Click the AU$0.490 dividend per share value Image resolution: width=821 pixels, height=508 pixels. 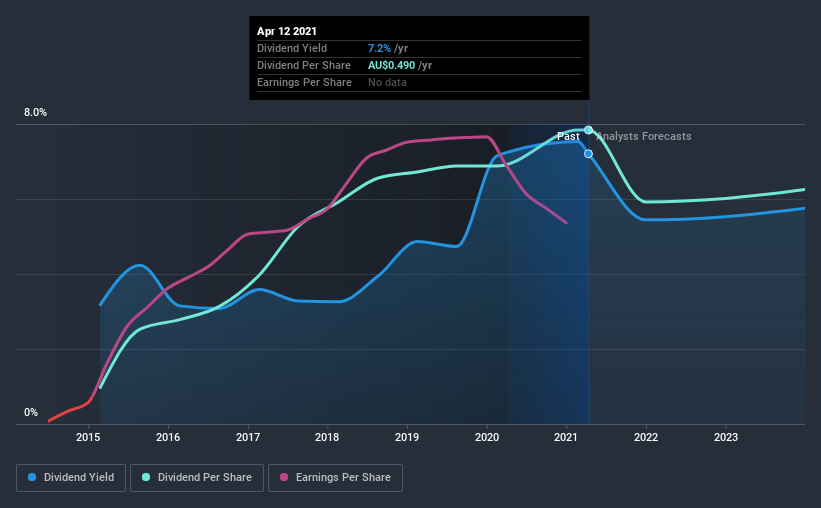(391, 65)
